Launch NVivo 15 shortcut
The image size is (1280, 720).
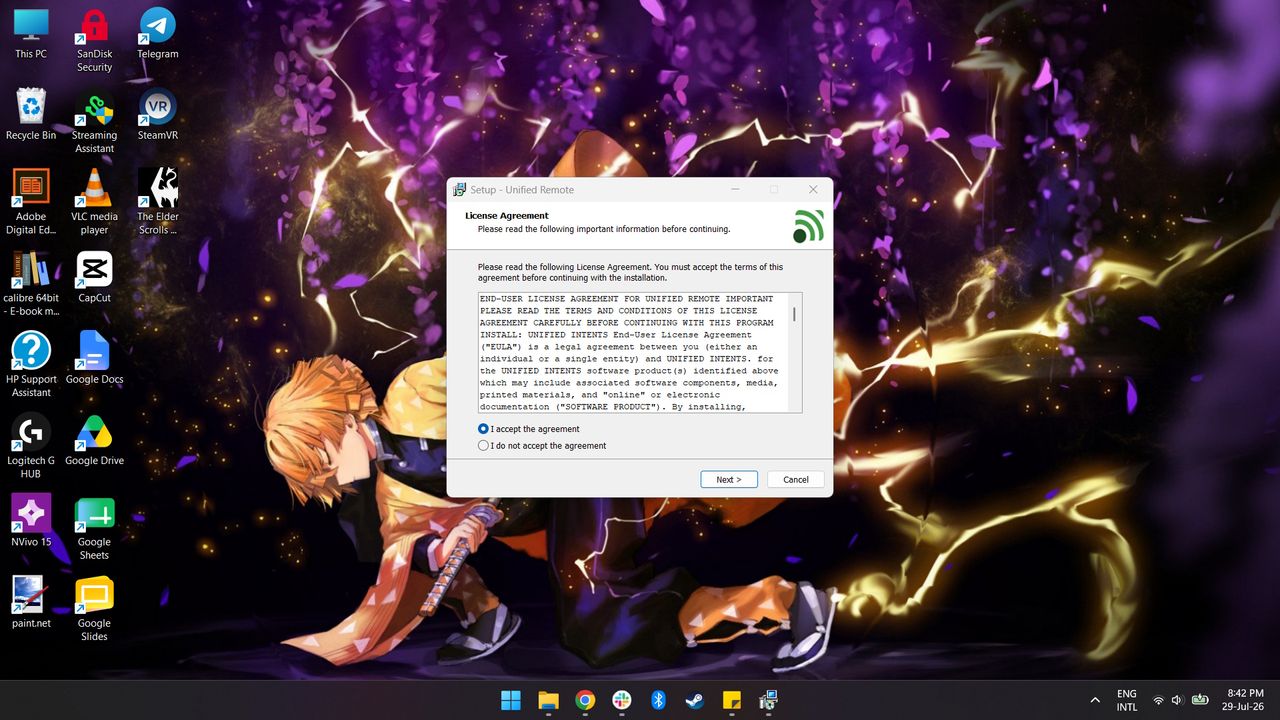coord(31,521)
